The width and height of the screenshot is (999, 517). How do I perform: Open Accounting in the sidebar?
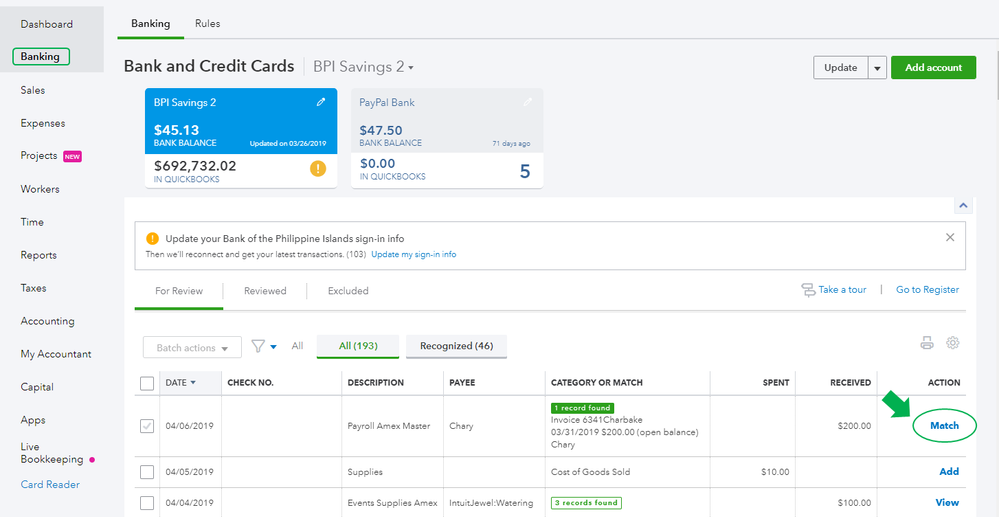pos(47,321)
